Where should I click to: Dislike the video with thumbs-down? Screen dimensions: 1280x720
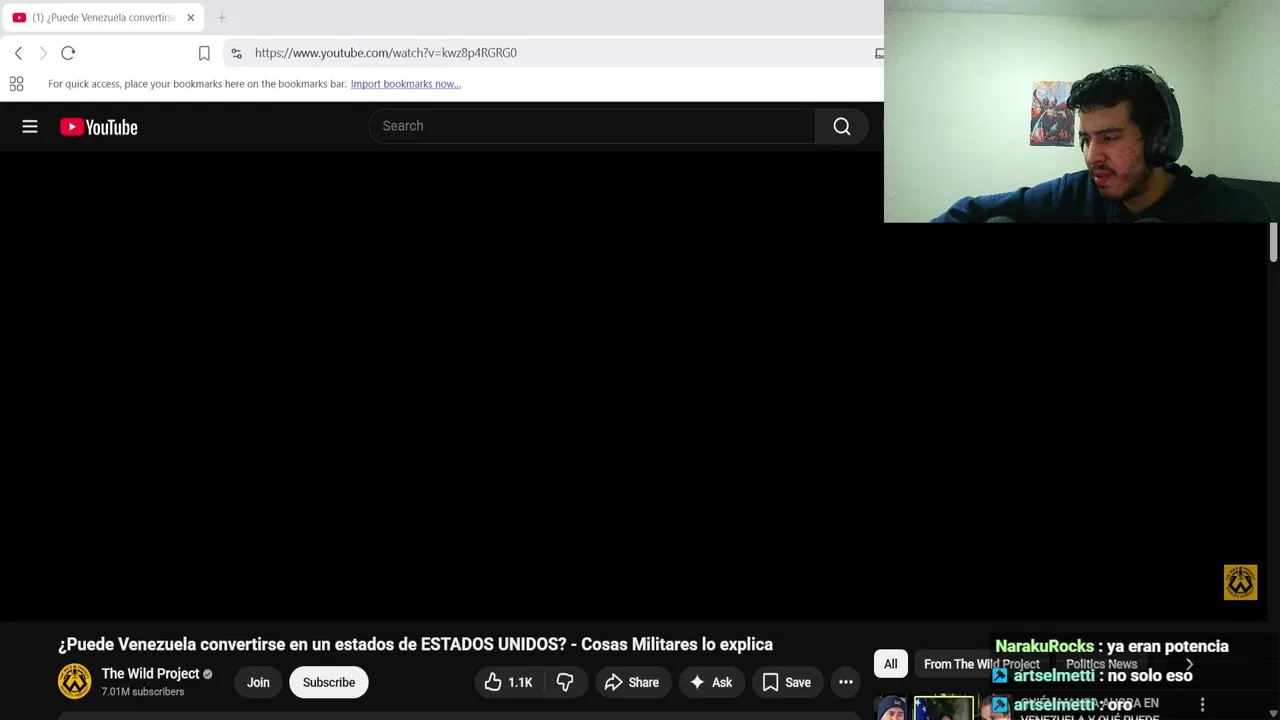(x=565, y=682)
